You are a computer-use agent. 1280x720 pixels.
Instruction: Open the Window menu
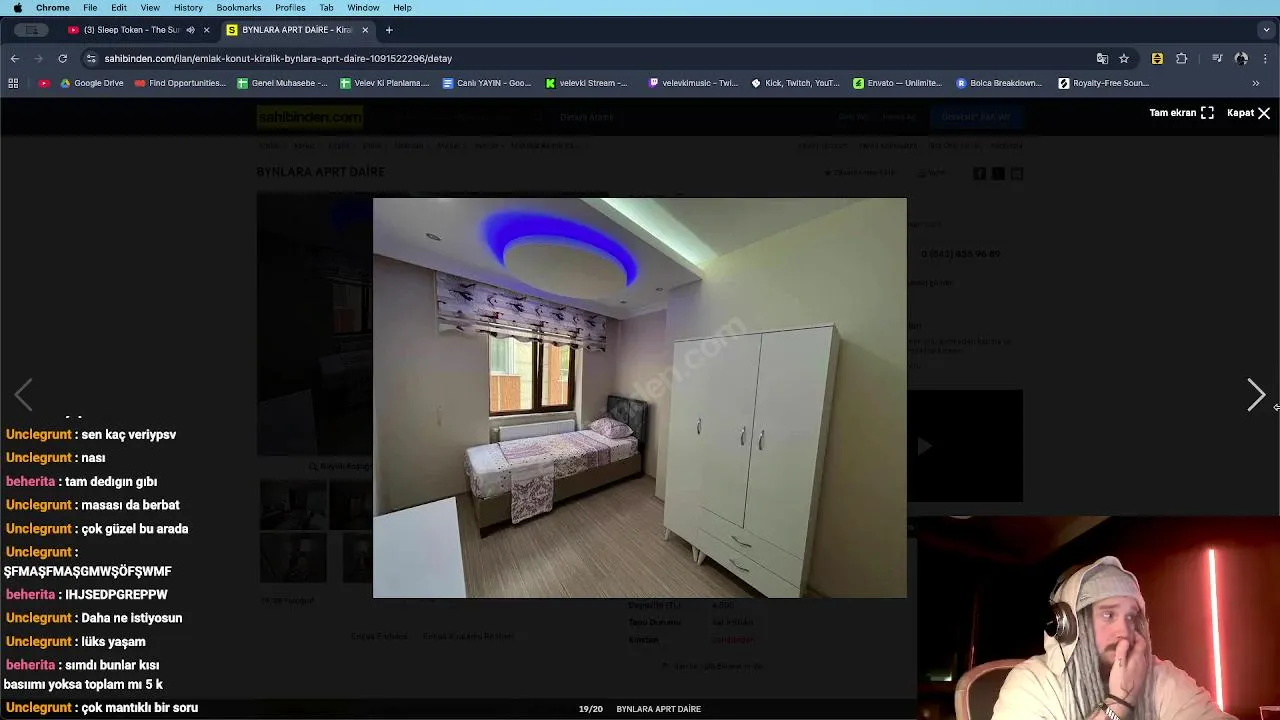pos(363,8)
